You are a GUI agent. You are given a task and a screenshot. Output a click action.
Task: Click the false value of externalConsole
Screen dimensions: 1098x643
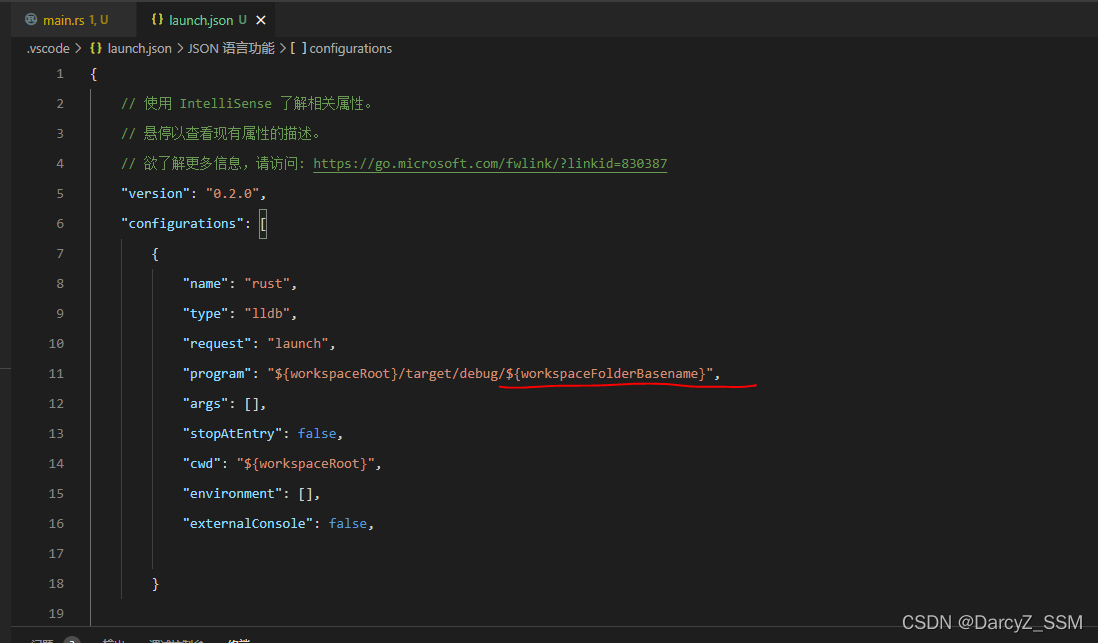coord(348,524)
